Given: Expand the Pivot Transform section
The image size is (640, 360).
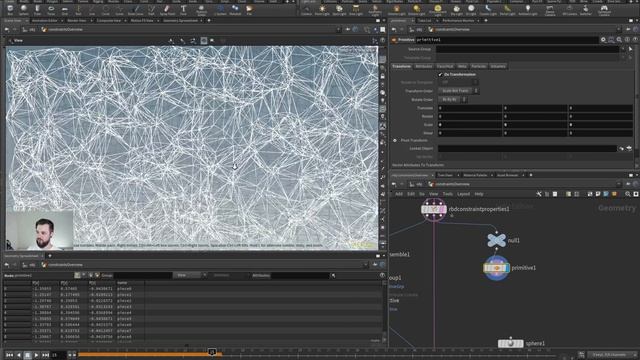Looking at the screenshot, I should (x=395, y=140).
